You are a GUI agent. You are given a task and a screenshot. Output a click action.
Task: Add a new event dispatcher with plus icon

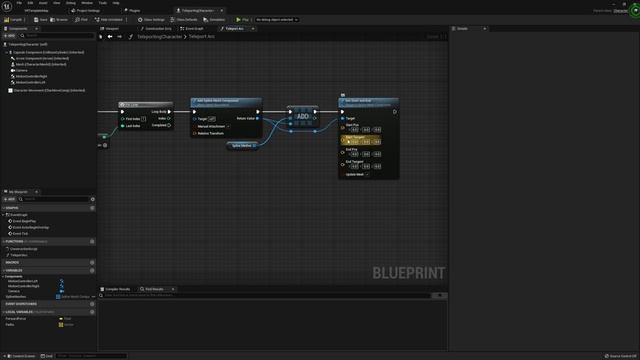pos(92,304)
